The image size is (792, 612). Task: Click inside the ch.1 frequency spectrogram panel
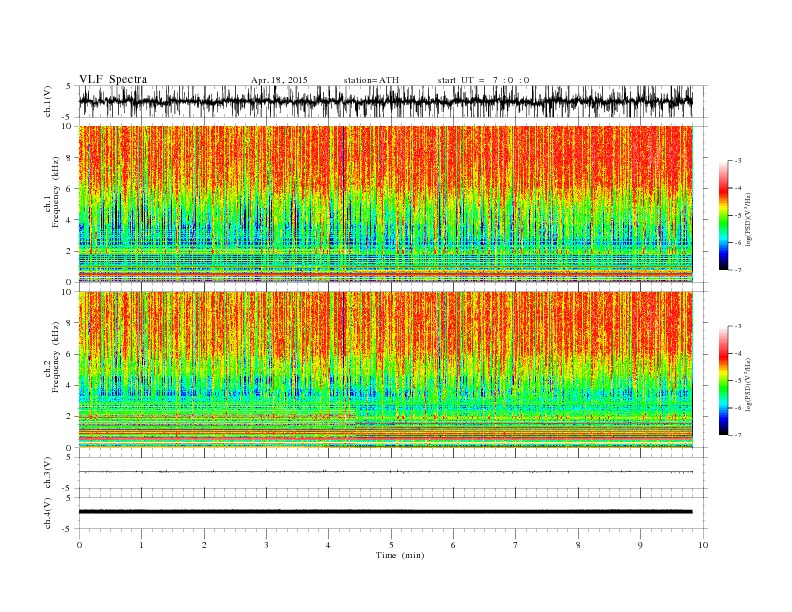click(x=385, y=204)
